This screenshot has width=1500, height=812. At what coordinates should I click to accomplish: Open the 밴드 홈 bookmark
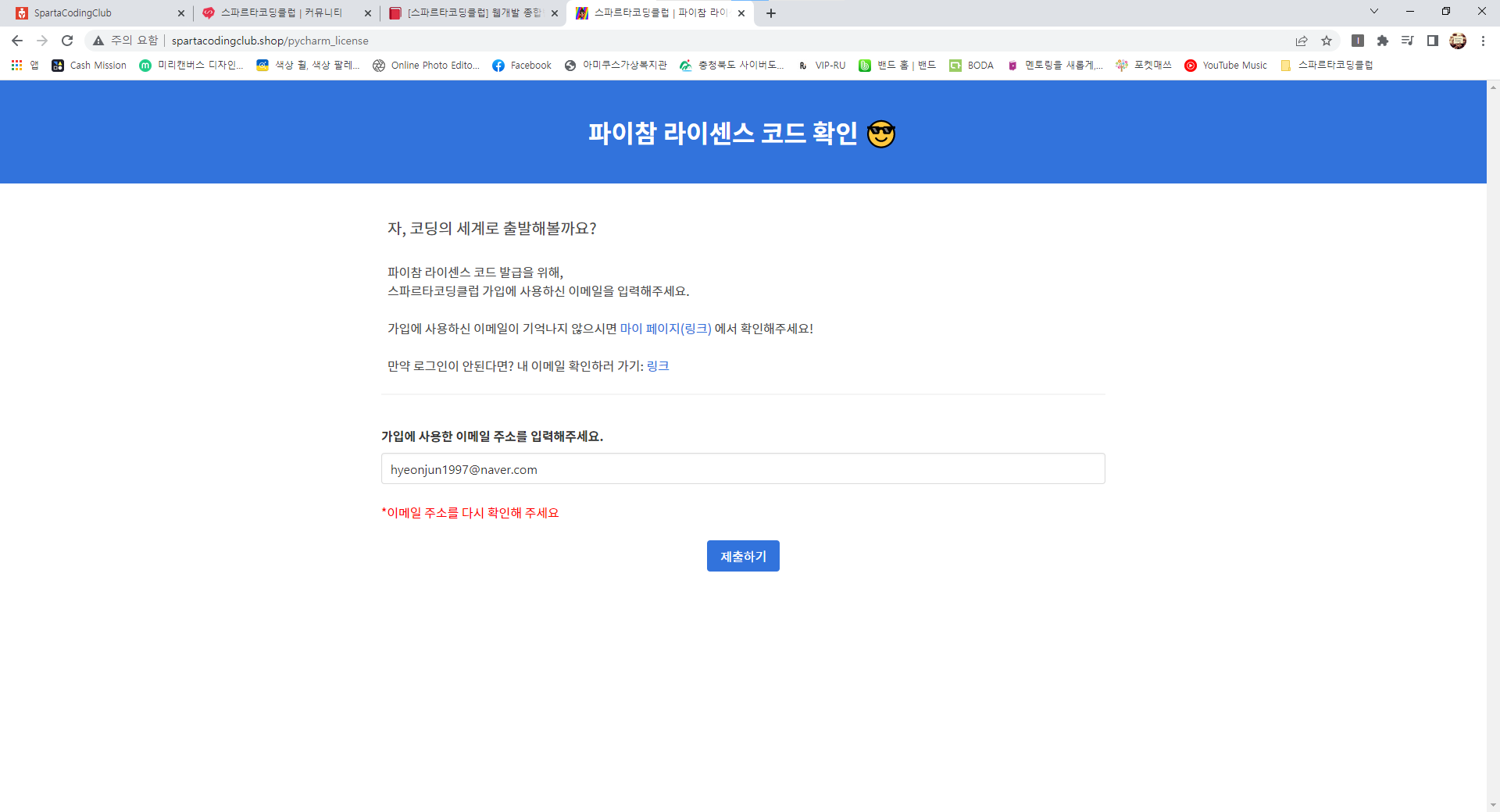point(897,66)
